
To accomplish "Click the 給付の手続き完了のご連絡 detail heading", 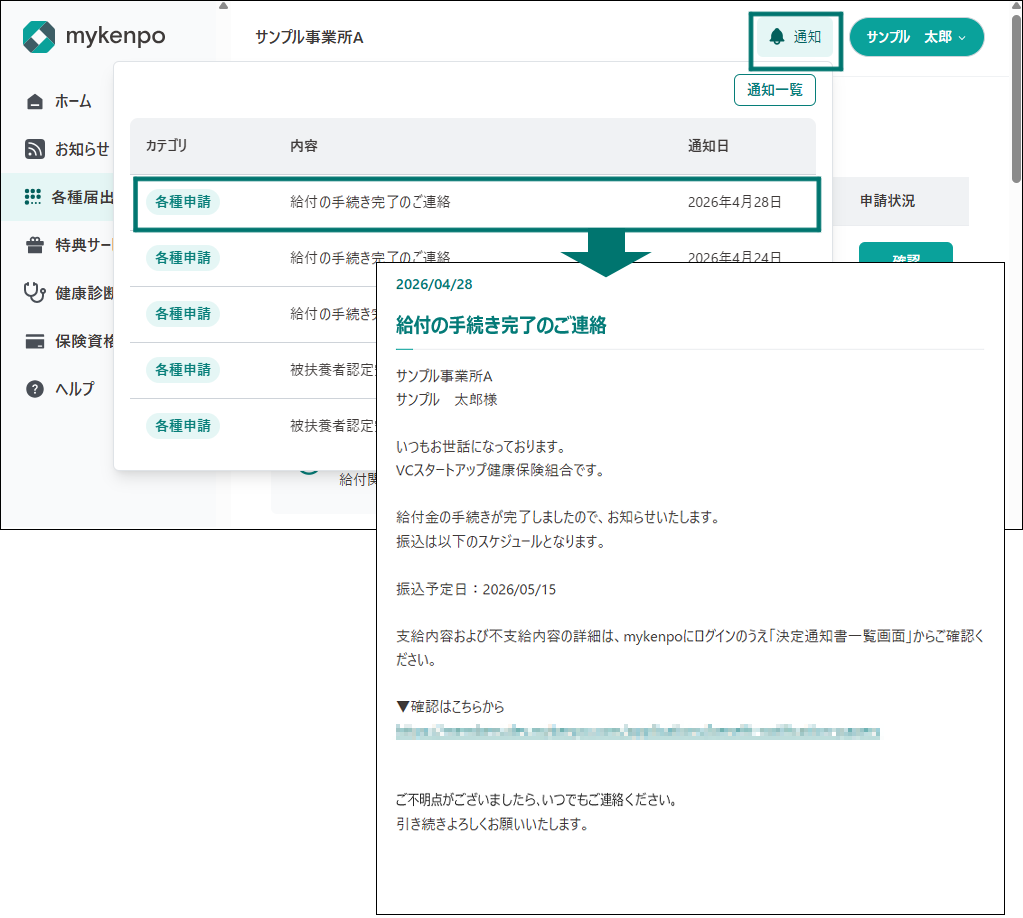I will 501,325.
